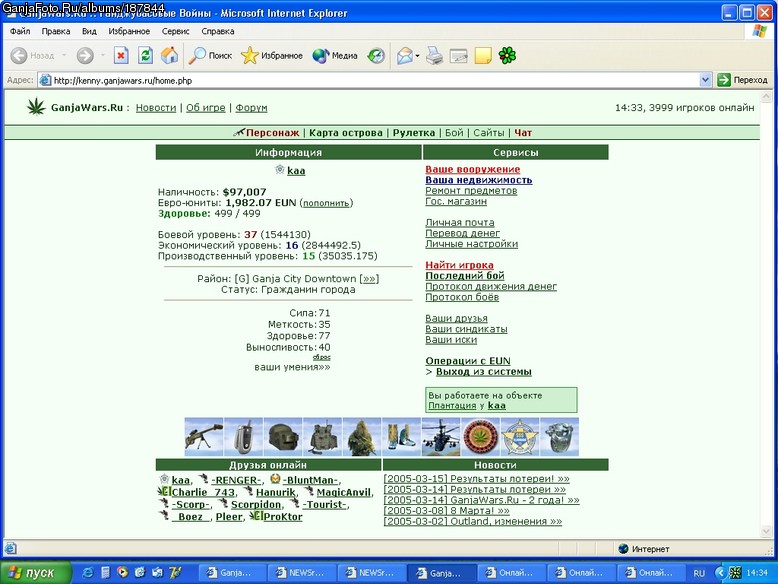Open the Файл menu
This screenshot has height=584, width=778.
(x=20, y=31)
